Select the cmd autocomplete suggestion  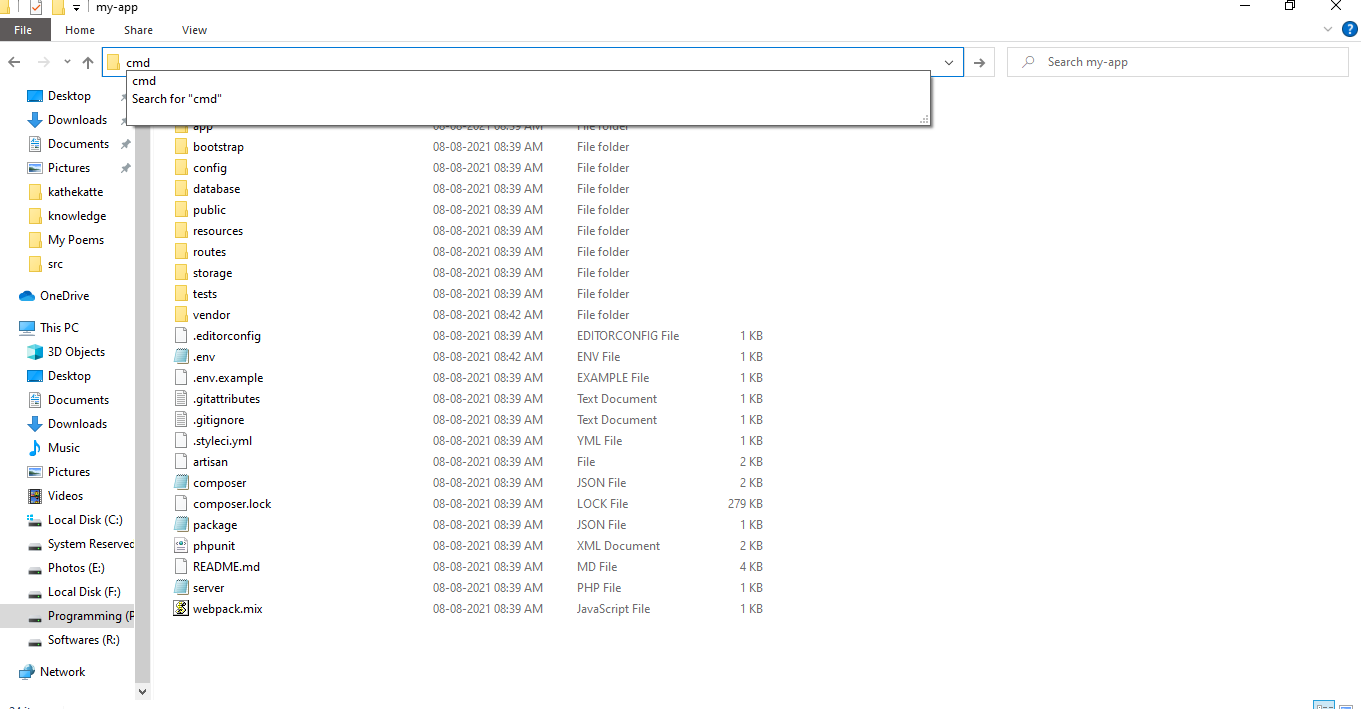pos(144,81)
